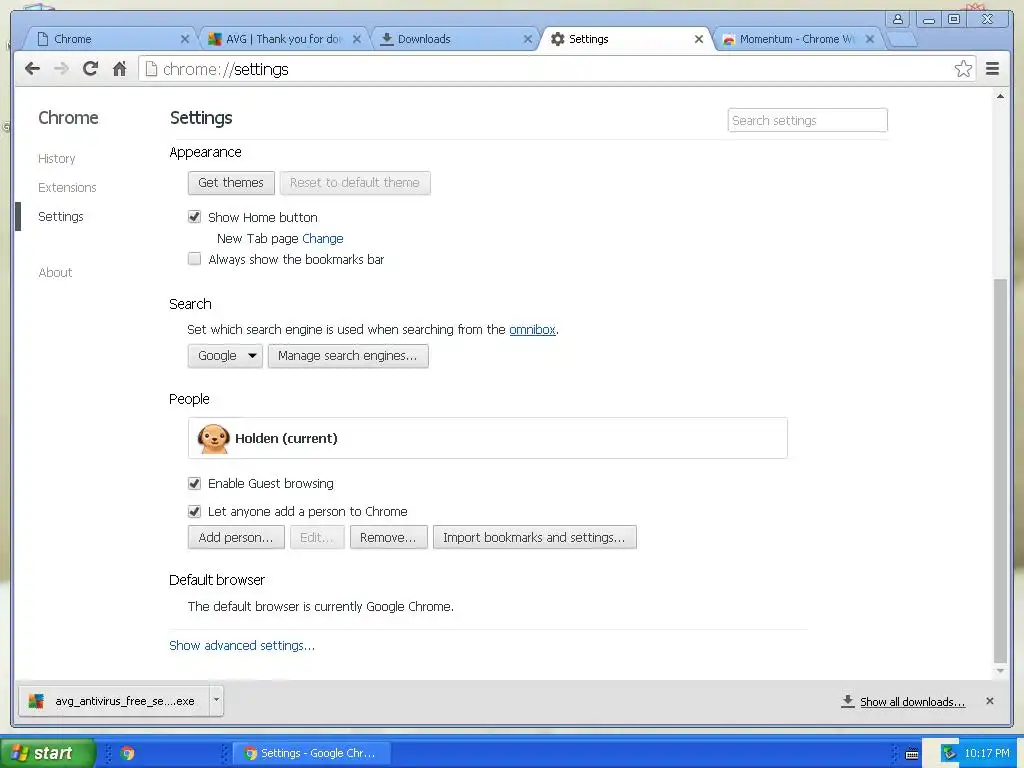This screenshot has width=1024, height=768.
Task: Click the Holden profile avatar picture
Action: tap(214, 438)
